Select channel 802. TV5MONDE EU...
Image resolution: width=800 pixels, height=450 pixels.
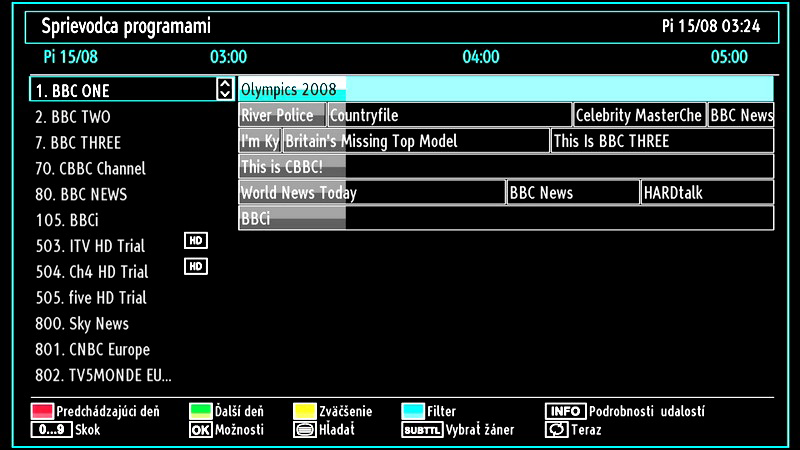(104, 376)
